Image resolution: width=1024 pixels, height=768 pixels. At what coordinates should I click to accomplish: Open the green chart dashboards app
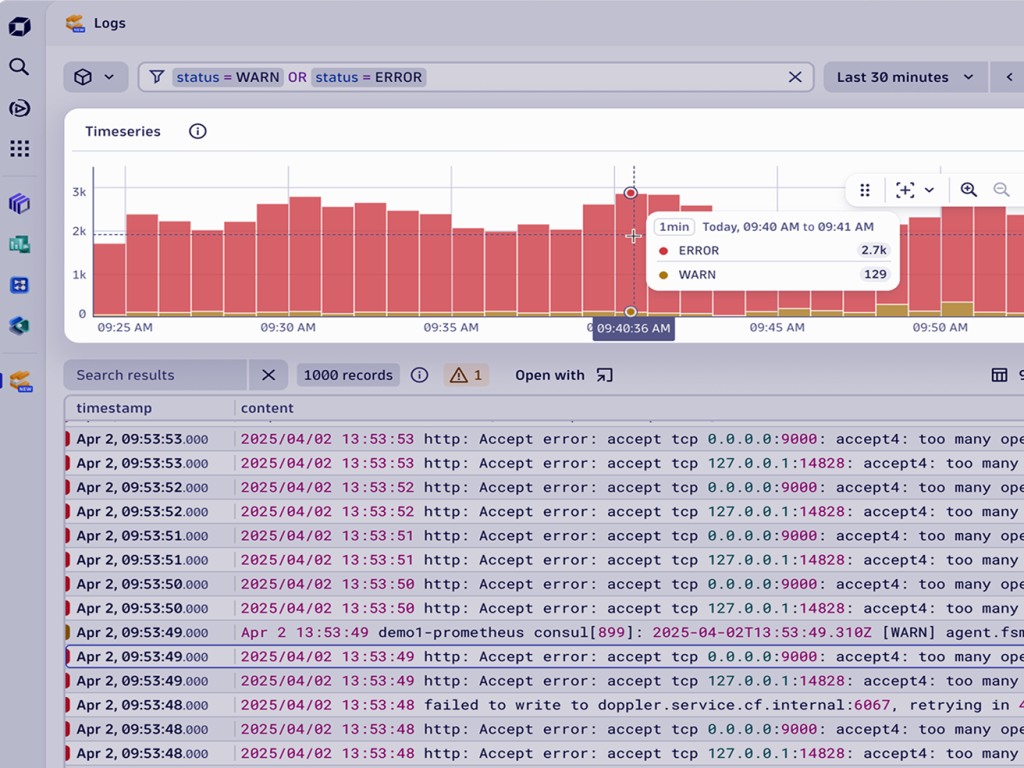point(20,245)
